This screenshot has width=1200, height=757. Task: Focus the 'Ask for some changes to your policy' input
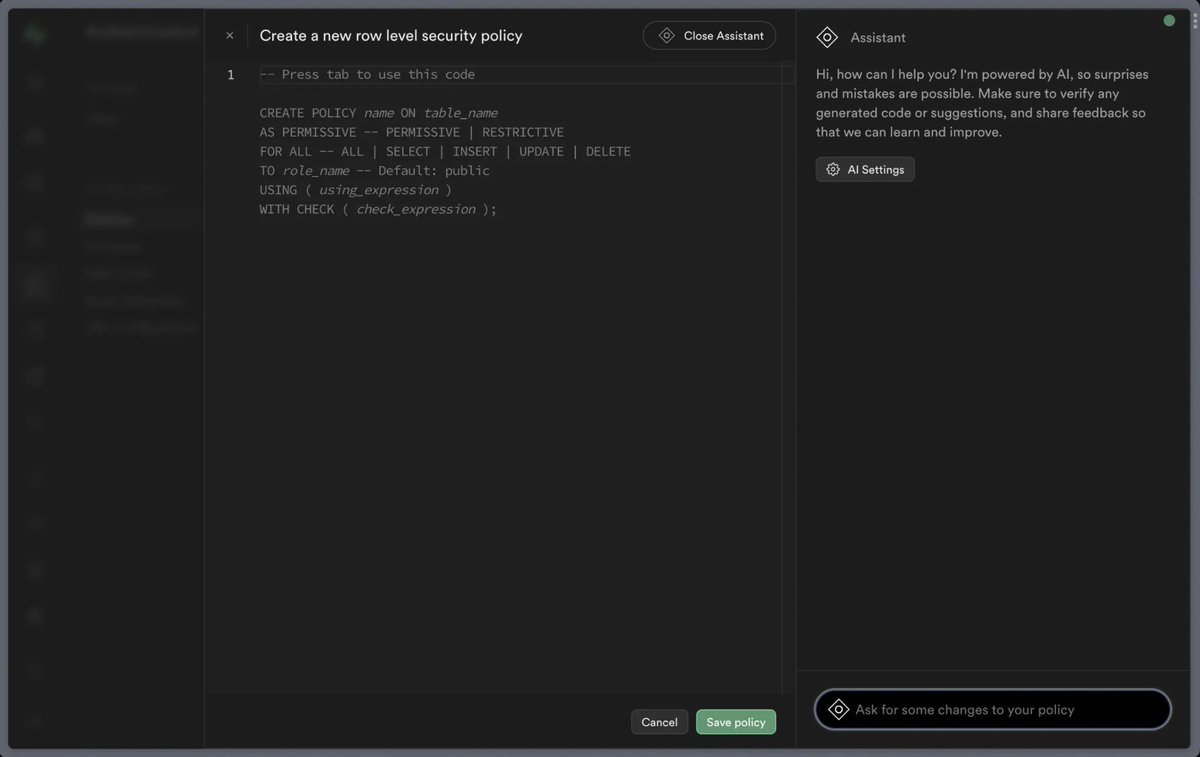pyautogui.click(x=993, y=710)
